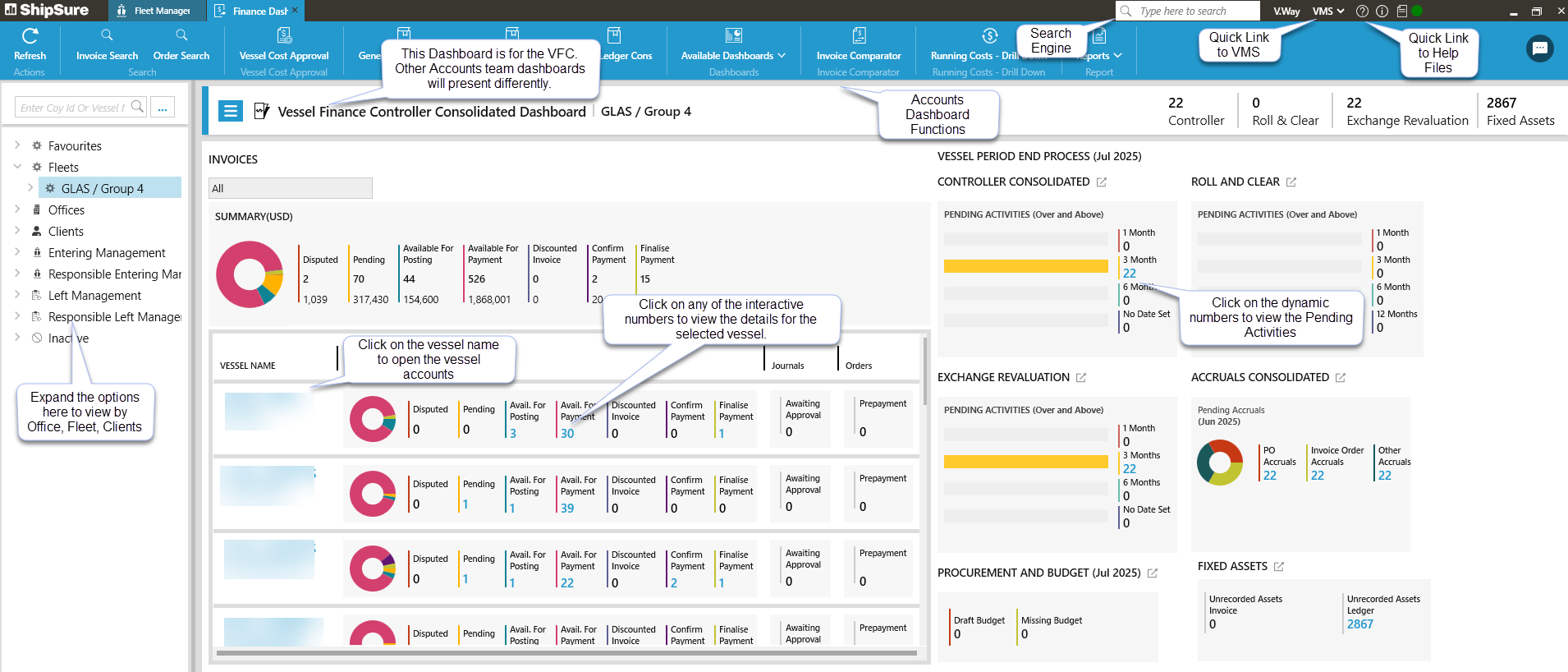Click the yellow 3 Month bar in Controller Consolidated

click(x=1025, y=266)
